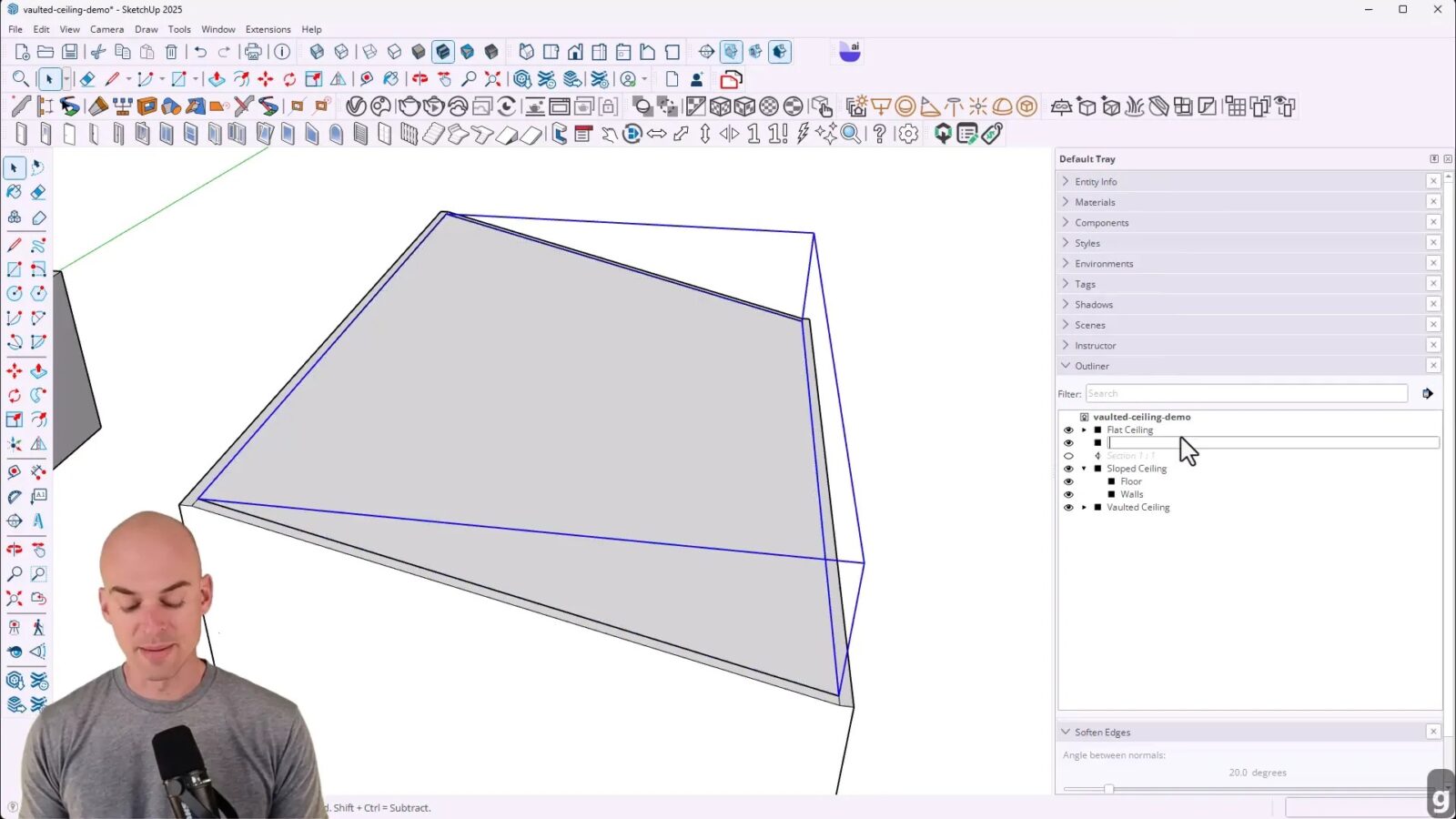Open the Extensions menu

(x=268, y=28)
